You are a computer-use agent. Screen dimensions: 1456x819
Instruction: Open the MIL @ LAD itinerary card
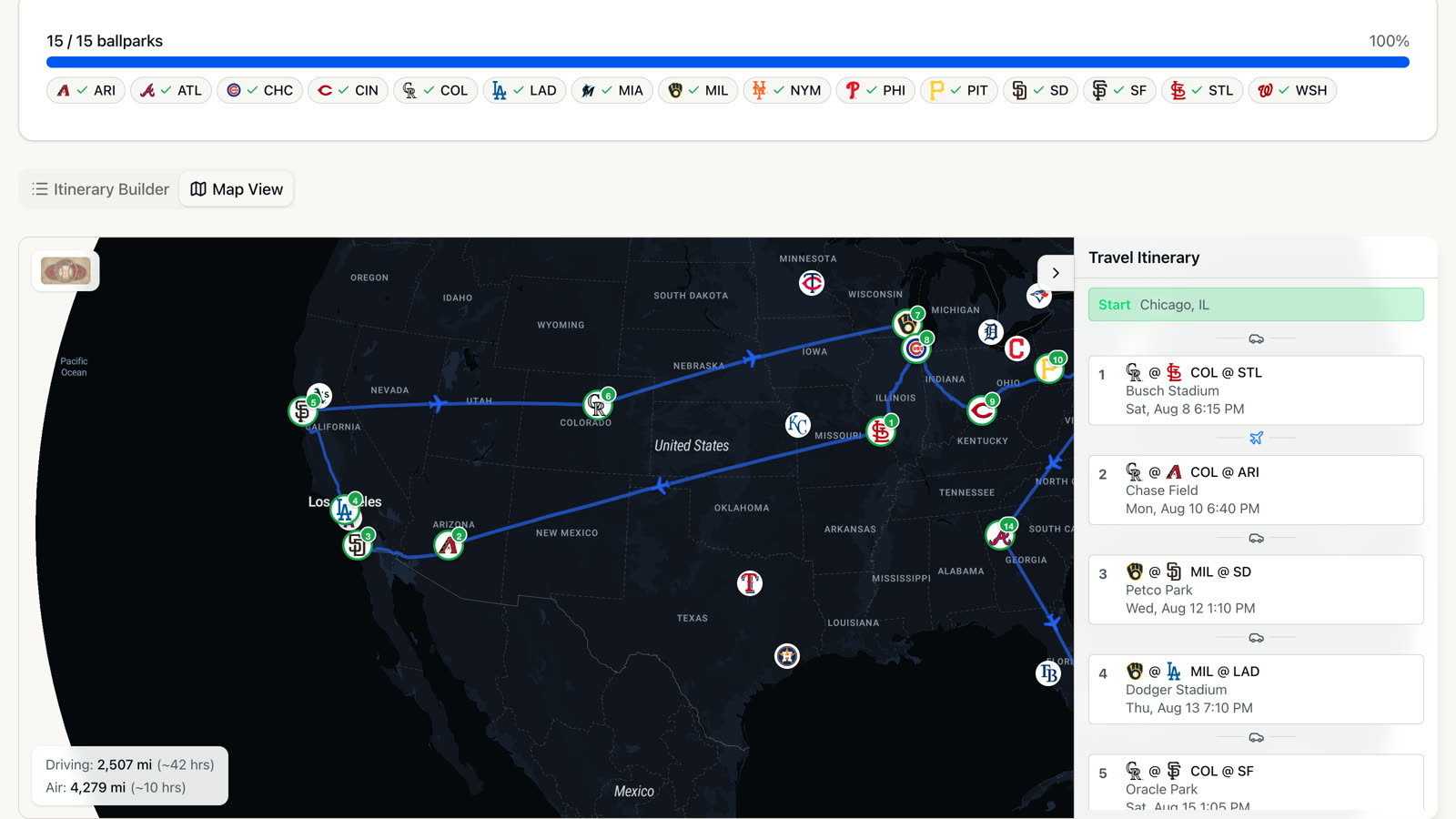point(1256,689)
